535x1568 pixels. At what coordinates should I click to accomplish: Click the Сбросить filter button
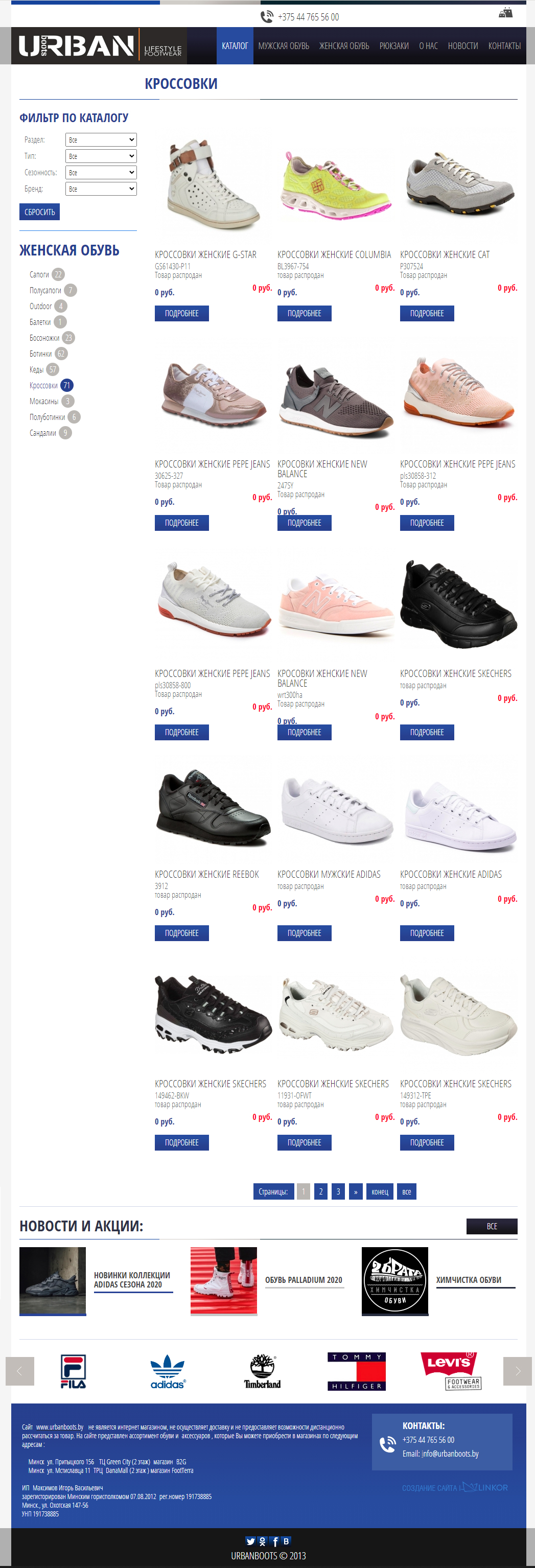tap(39, 212)
